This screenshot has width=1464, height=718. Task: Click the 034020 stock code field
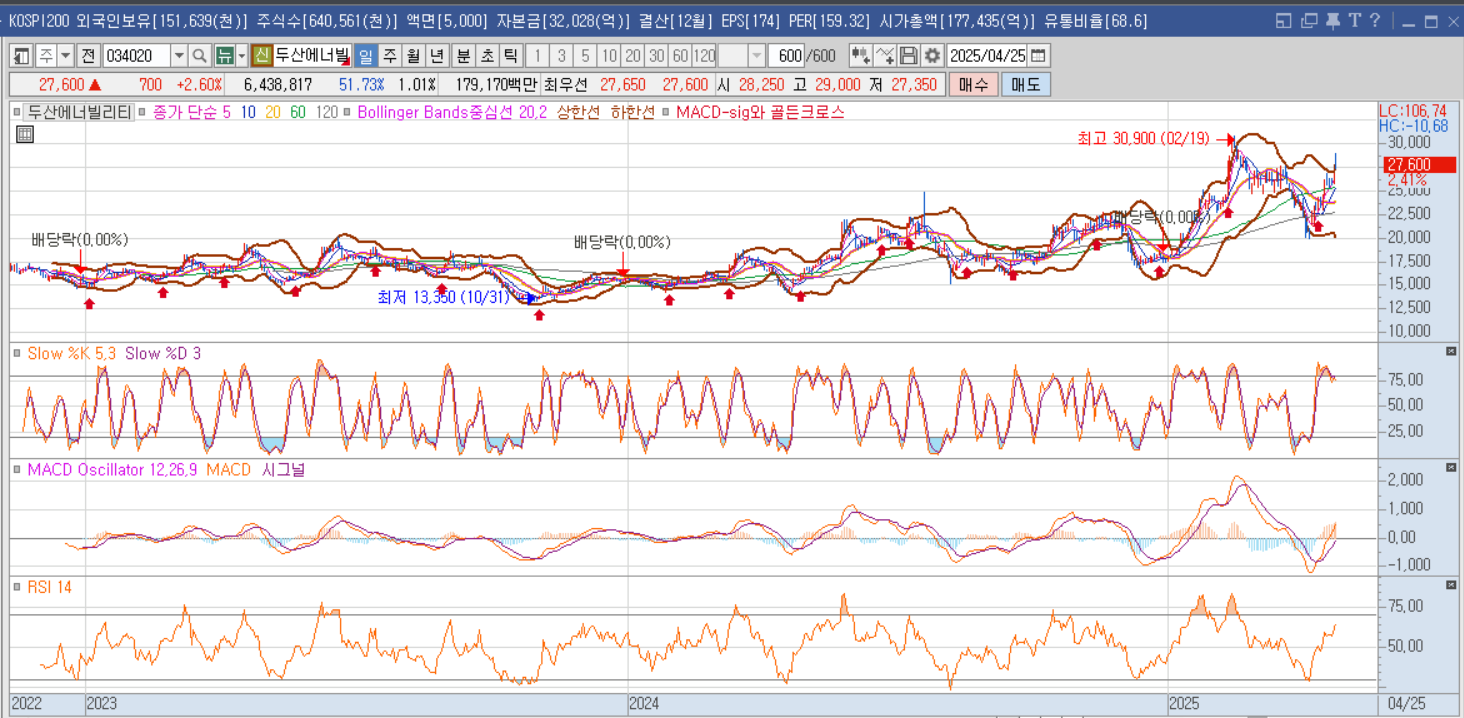(x=136, y=56)
